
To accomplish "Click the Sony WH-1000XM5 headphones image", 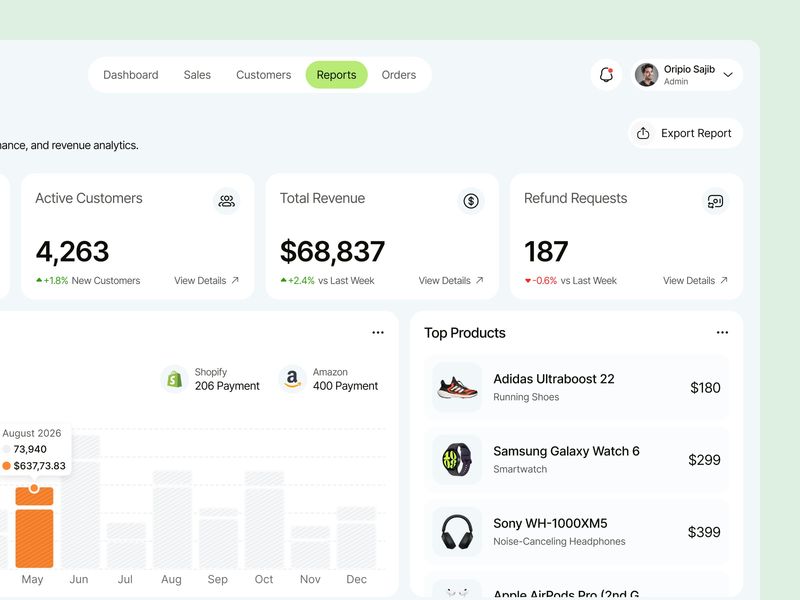I will [x=457, y=528].
